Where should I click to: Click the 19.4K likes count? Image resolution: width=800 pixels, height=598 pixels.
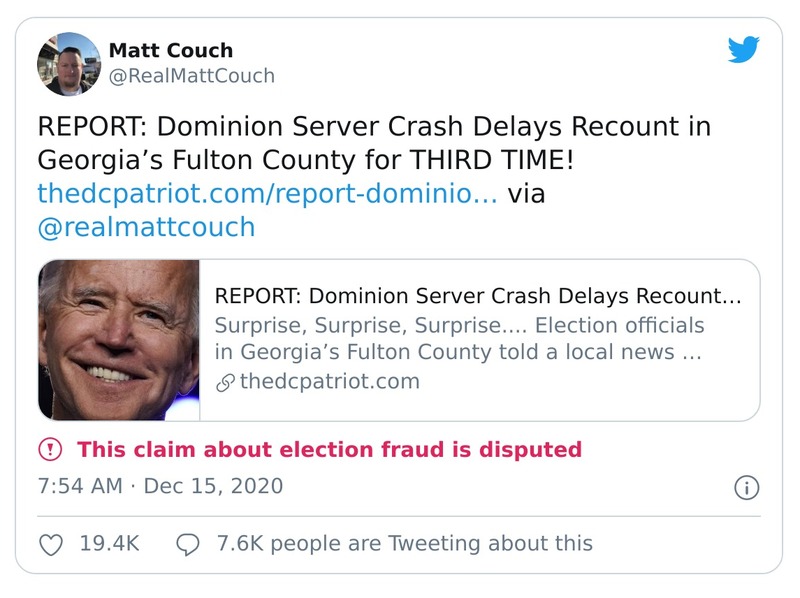(x=109, y=544)
